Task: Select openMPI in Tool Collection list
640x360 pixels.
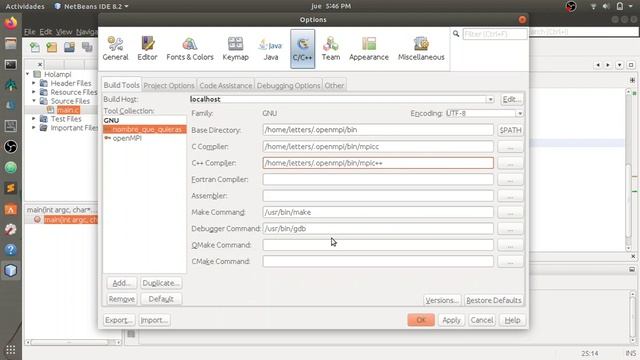Action: point(127,138)
